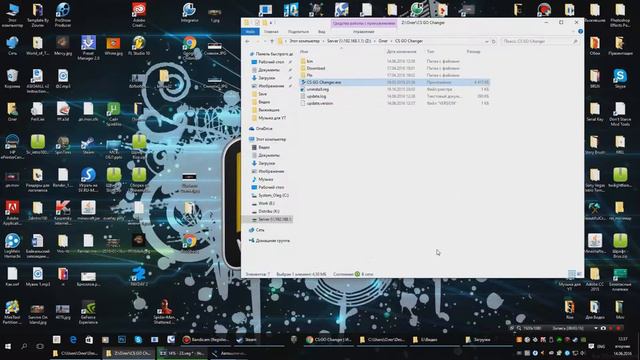This screenshot has height=360, width=640.
Task: Select the Kaspersky Internet Security desktop icon
Action: click(62, 213)
